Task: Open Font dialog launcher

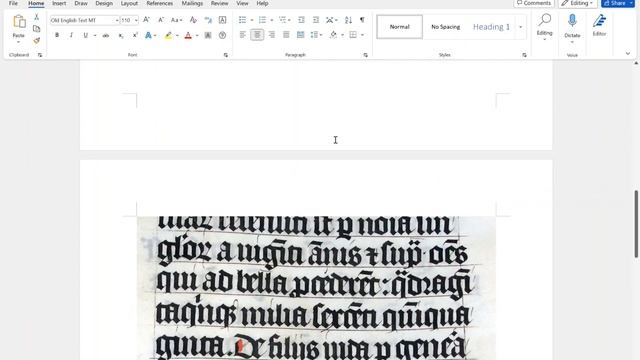Action: [x=226, y=55]
